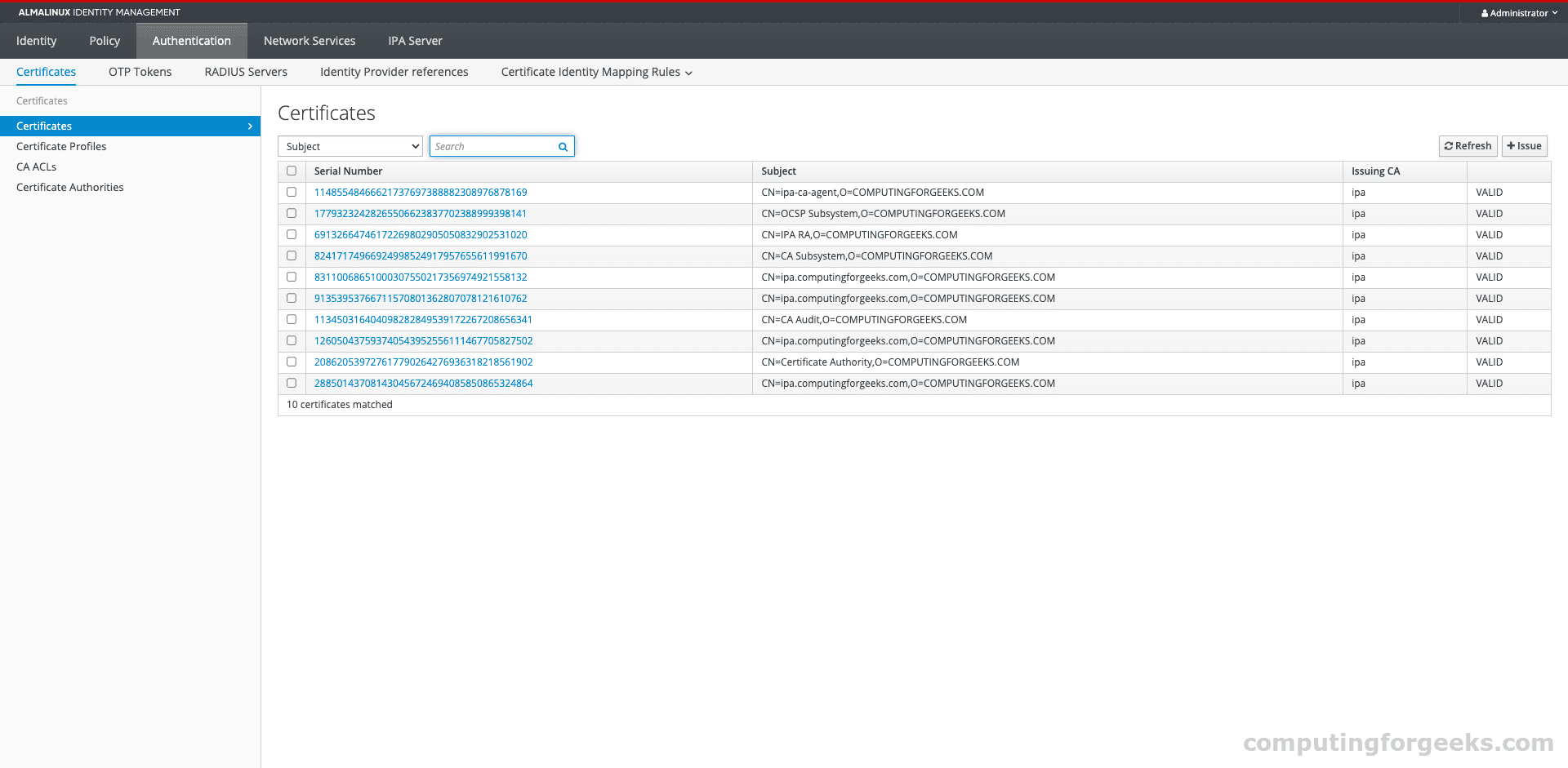Open CA ACLs from the sidebar

(36, 166)
